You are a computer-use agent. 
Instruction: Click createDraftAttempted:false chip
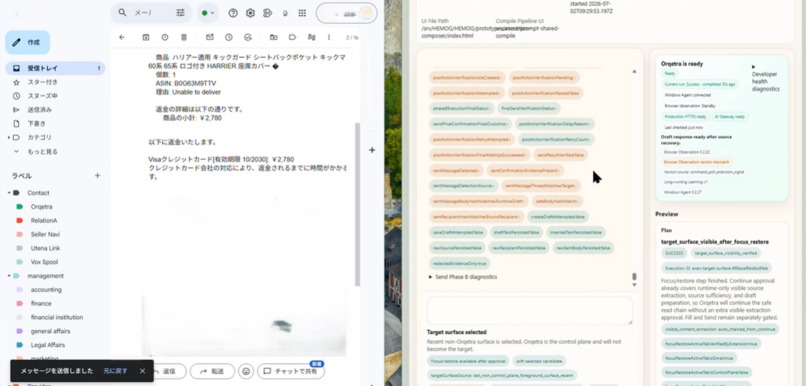[x=558, y=217]
